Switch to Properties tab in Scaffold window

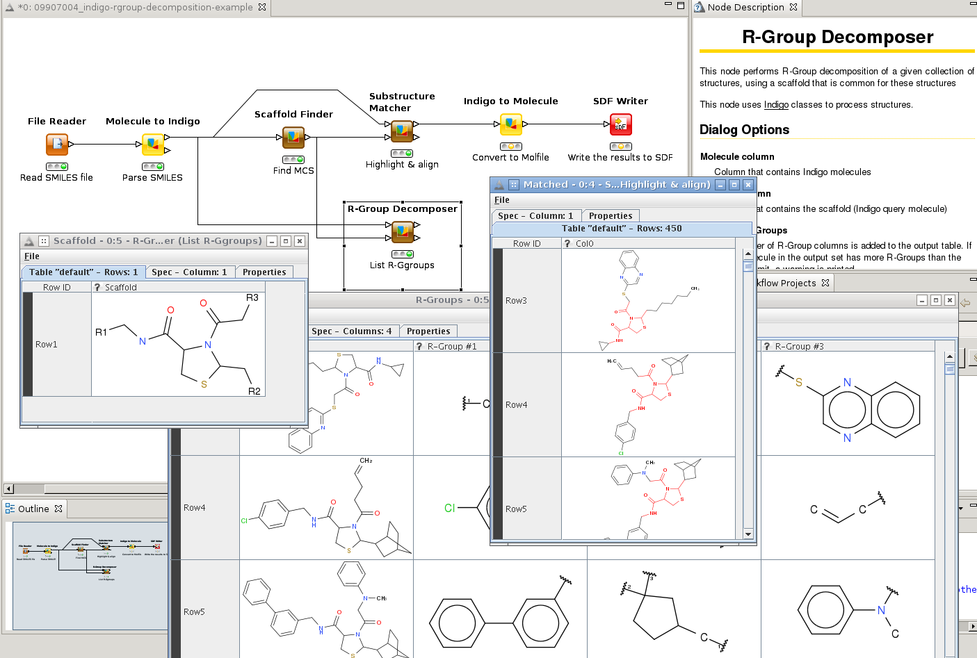click(x=265, y=272)
